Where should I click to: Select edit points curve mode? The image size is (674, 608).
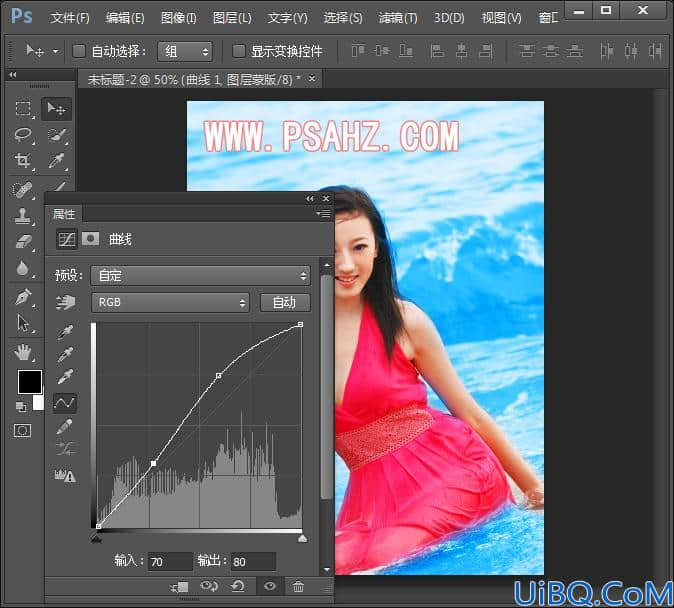point(65,403)
